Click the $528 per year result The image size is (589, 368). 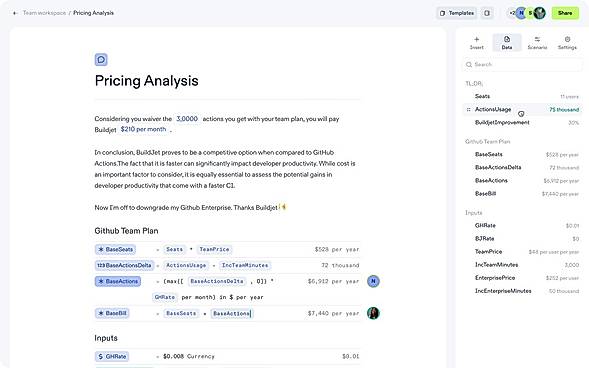pos(337,249)
